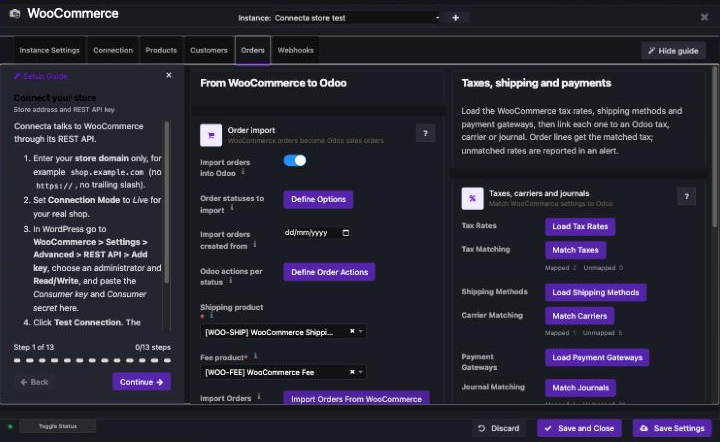Click Match Journals button
Screen dimensions: 720x442
pyautogui.click(x=580, y=388)
